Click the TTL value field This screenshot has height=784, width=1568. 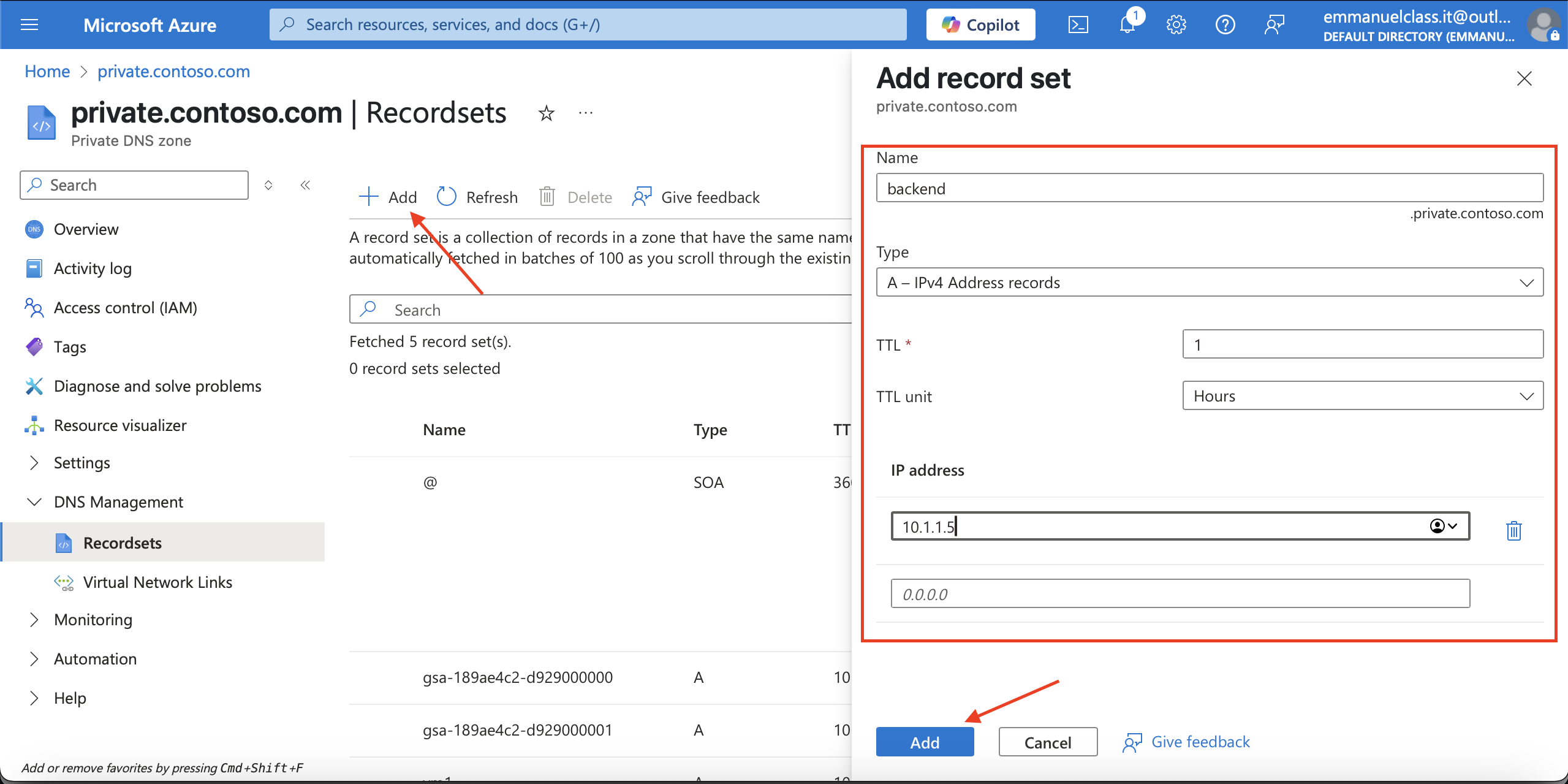pos(1363,344)
